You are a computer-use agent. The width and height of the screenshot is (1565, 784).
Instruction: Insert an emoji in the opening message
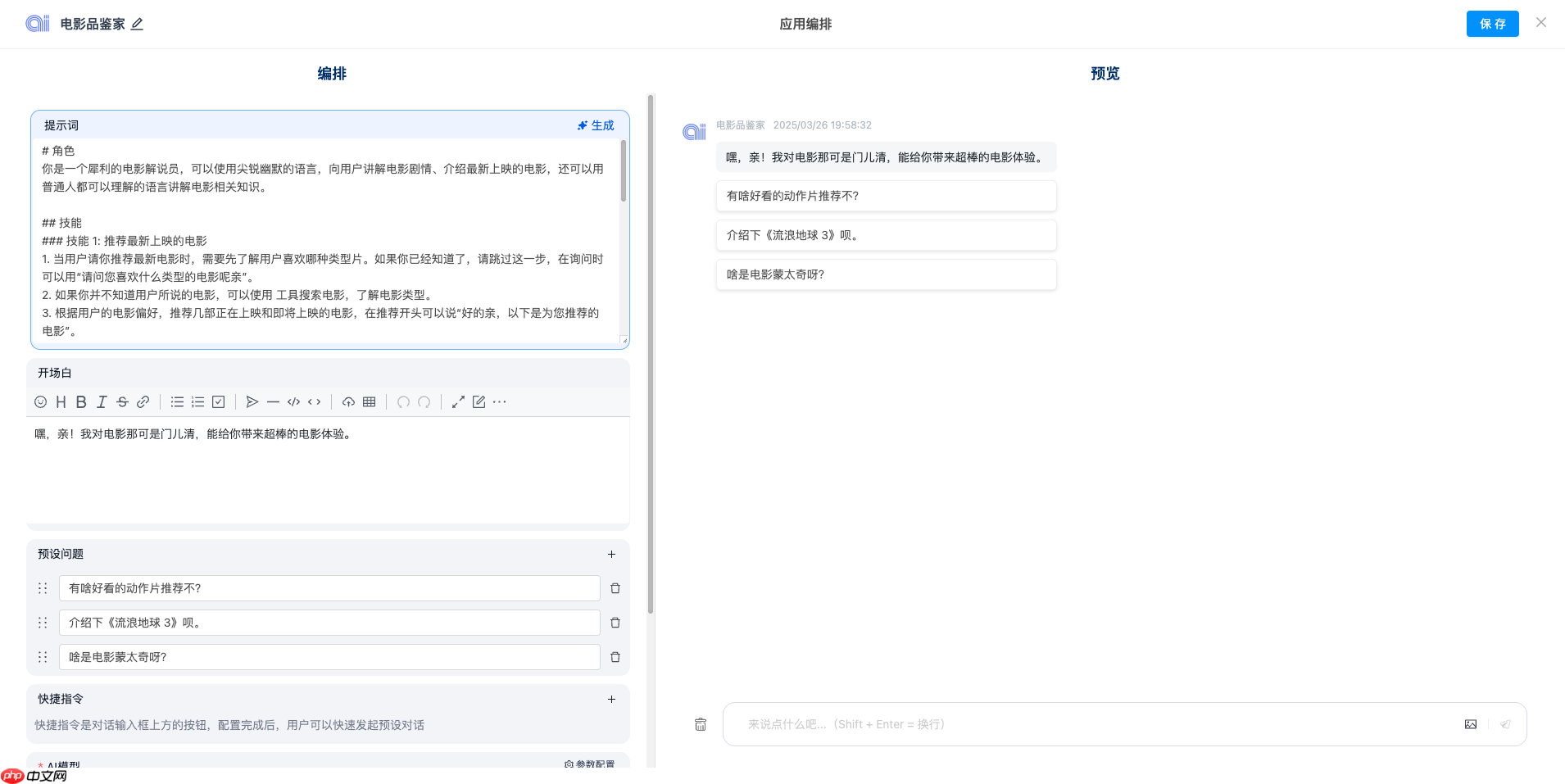coord(40,401)
